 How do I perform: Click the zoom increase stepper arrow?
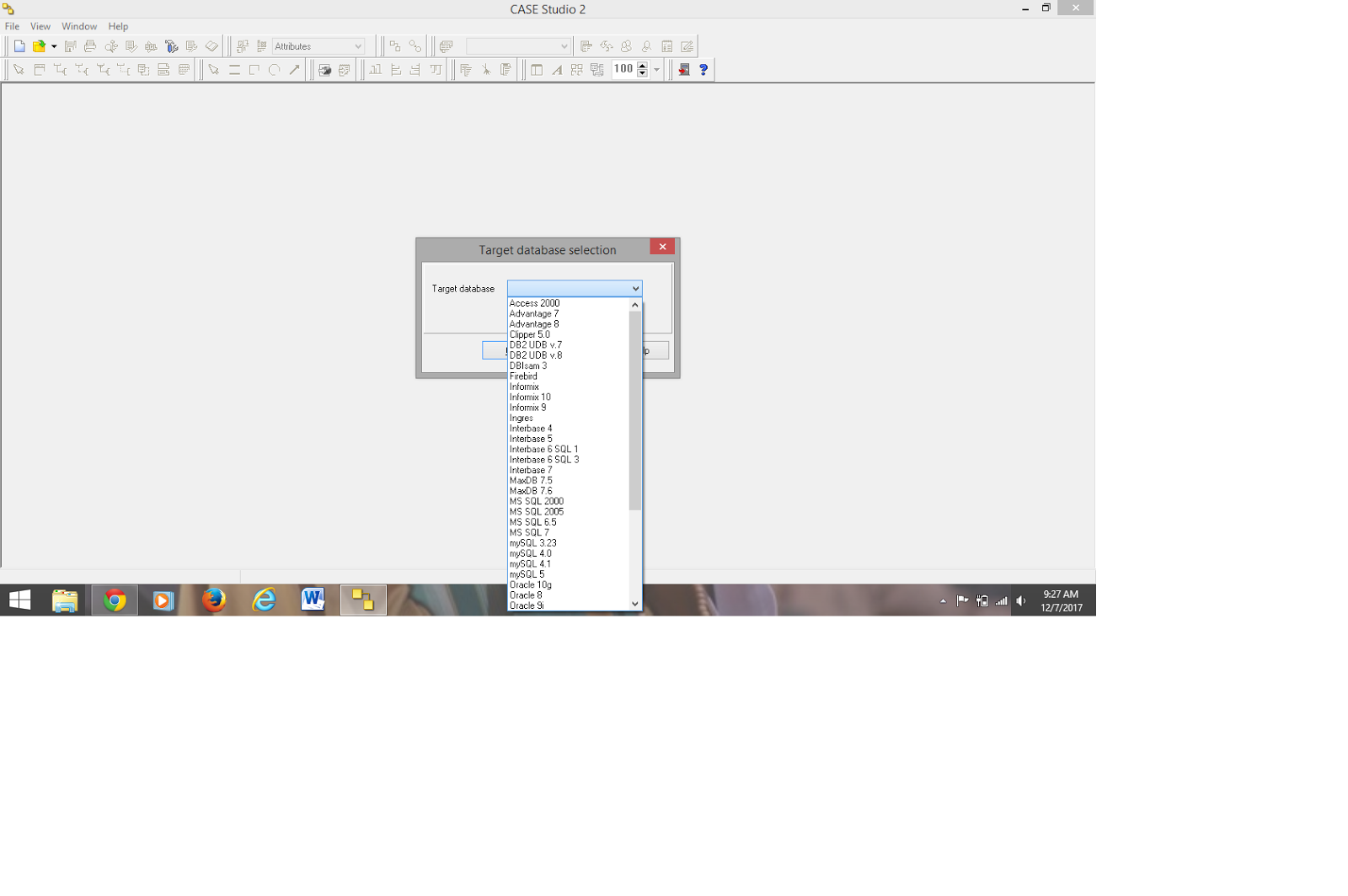[x=643, y=66]
